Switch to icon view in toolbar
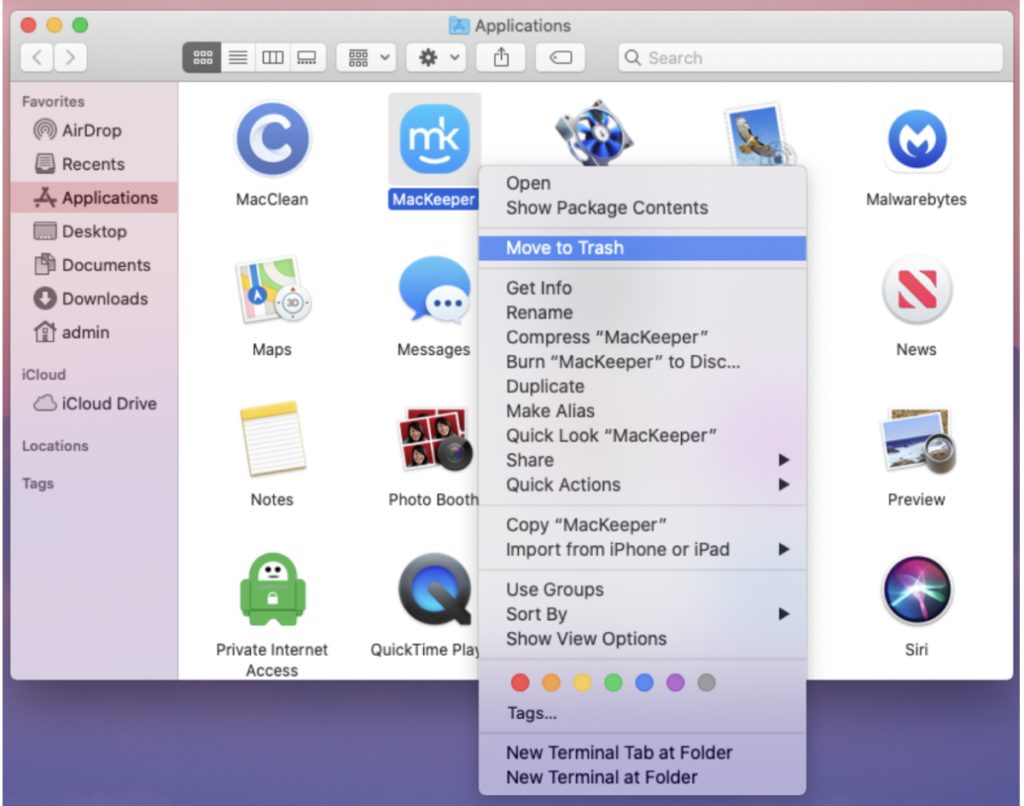The height and width of the screenshot is (806, 1024). click(x=202, y=57)
